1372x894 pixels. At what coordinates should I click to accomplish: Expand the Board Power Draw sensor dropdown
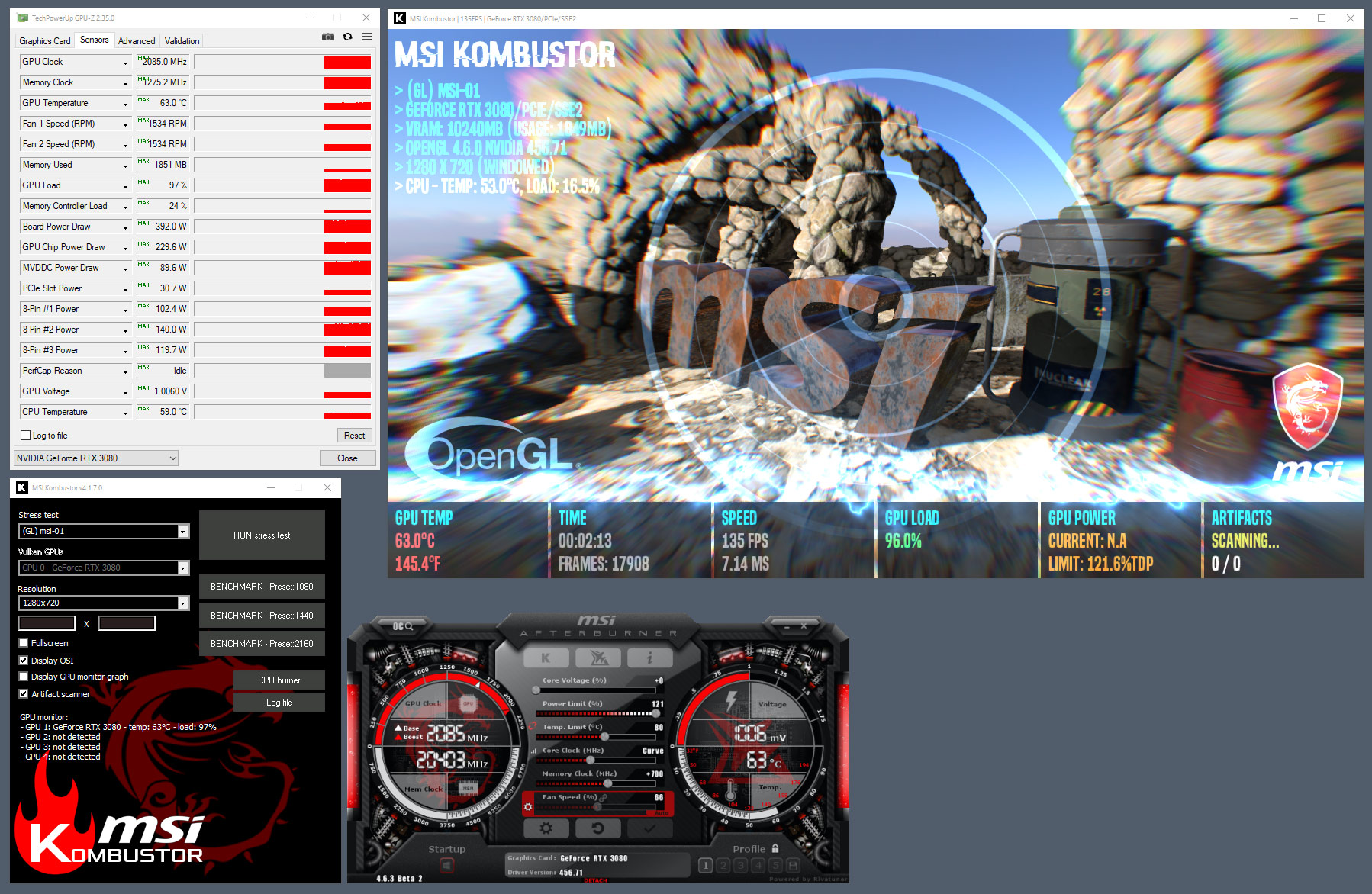point(126,227)
